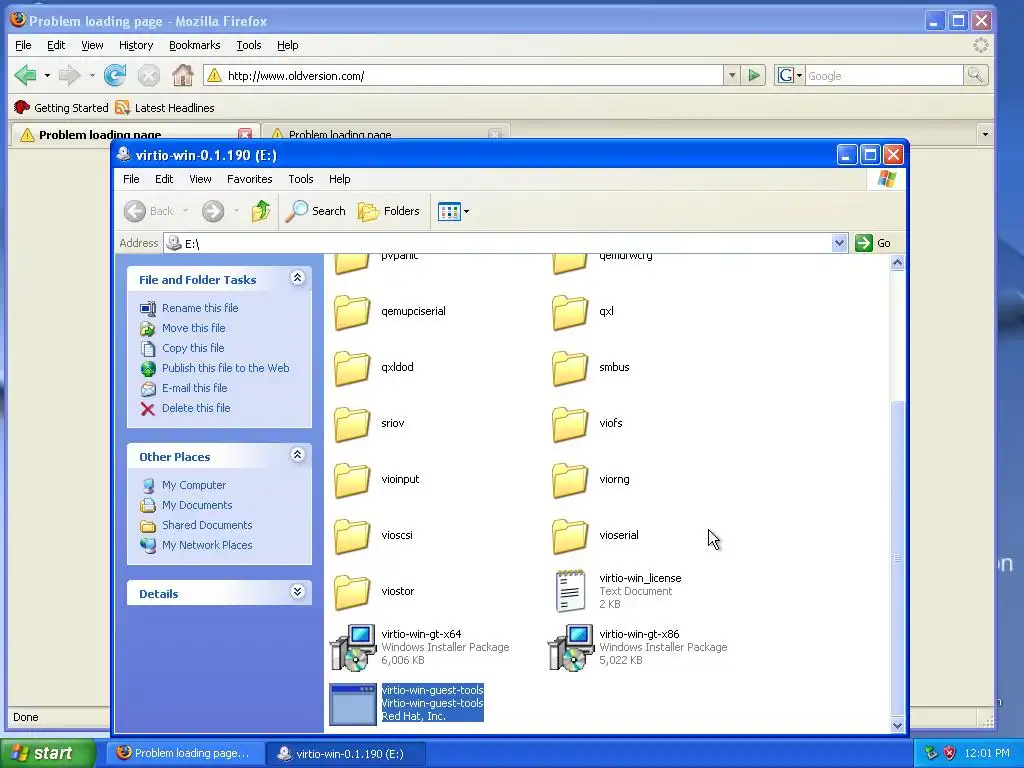
Task: Click Copy this file task
Action: pos(193,348)
